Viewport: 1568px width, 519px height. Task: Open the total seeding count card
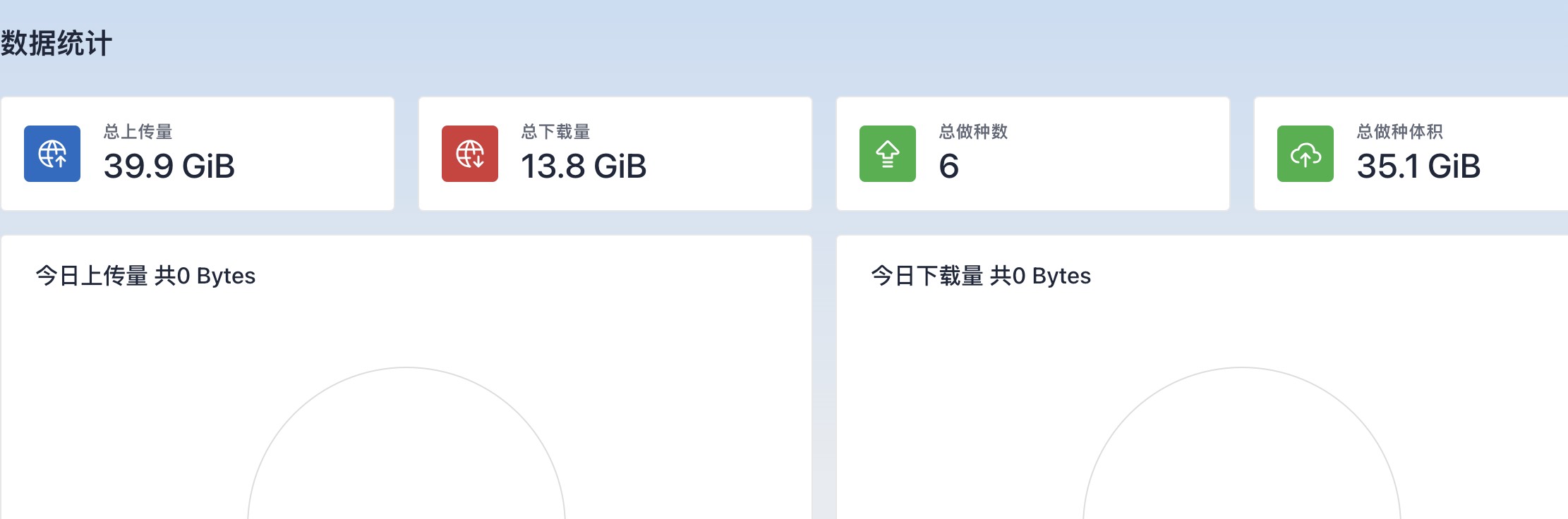[1033, 154]
